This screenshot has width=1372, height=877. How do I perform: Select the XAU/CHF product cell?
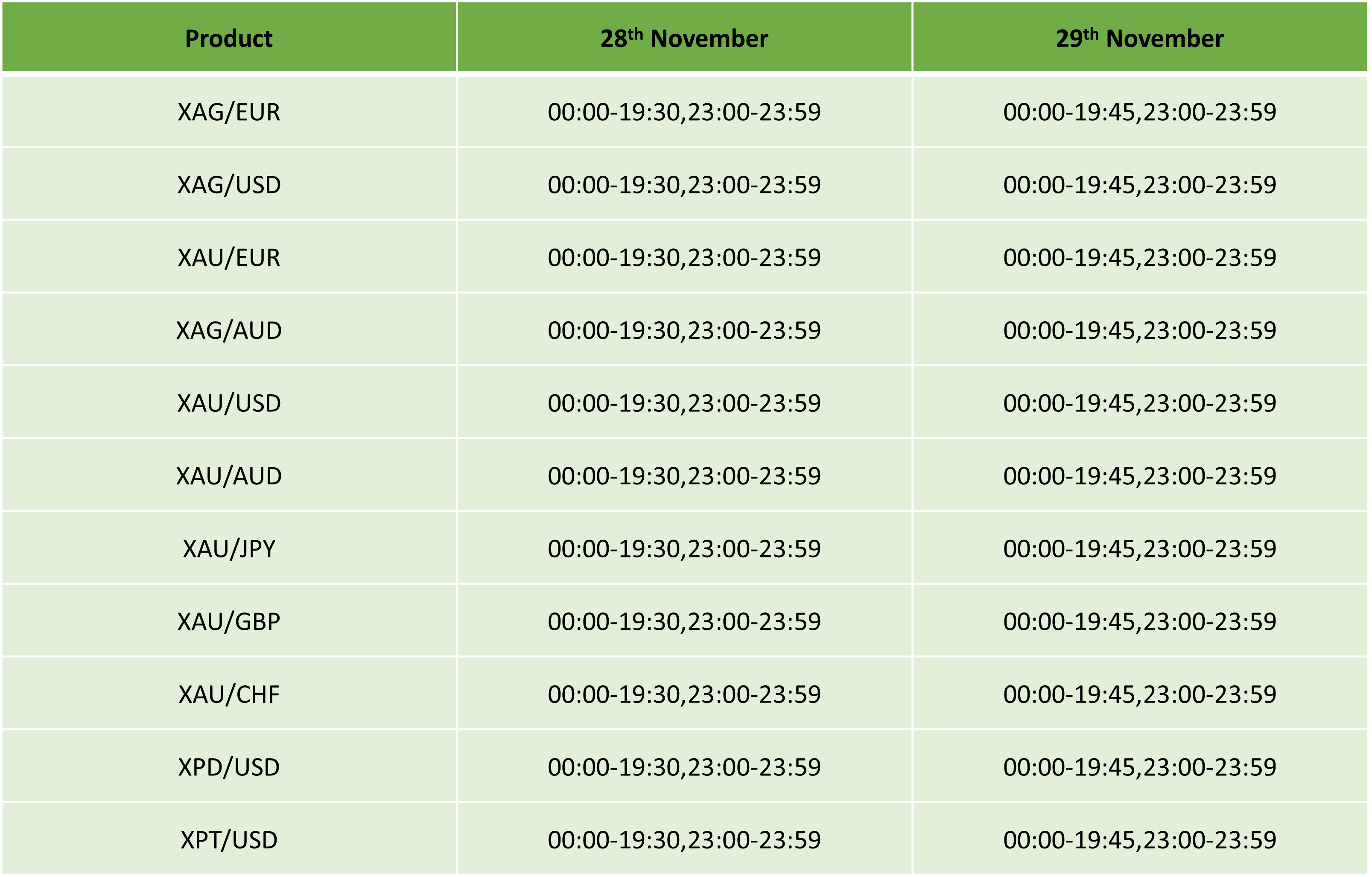pos(228,694)
